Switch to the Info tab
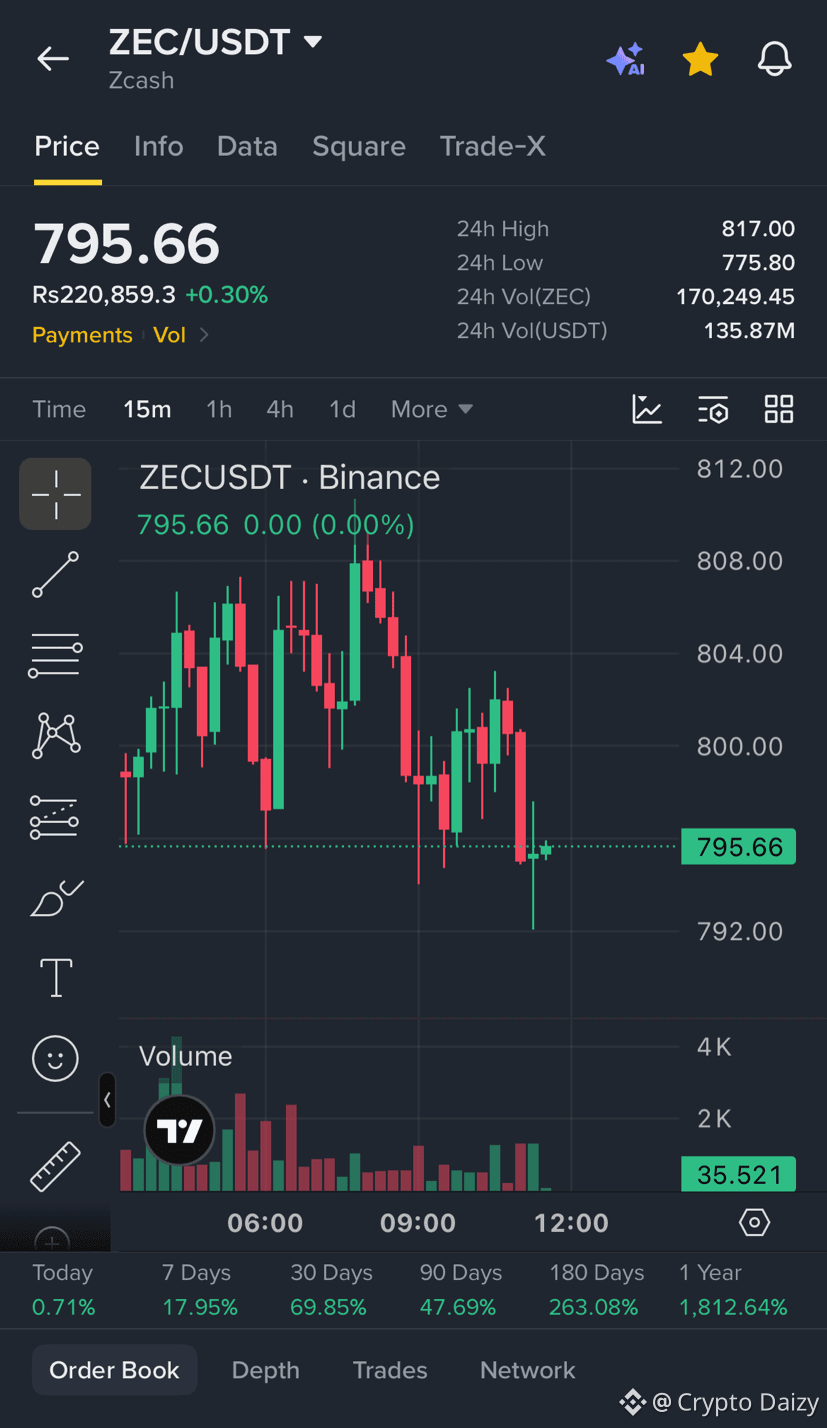827x1428 pixels. pyautogui.click(x=159, y=147)
